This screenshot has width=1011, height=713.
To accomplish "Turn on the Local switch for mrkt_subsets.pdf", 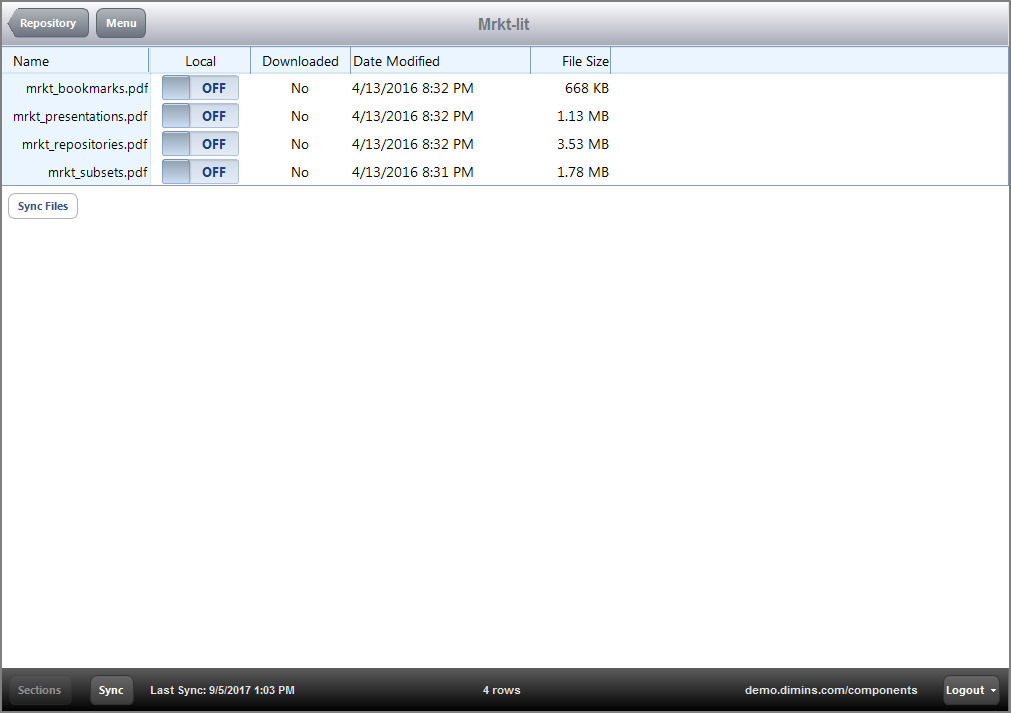I will (x=199, y=172).
